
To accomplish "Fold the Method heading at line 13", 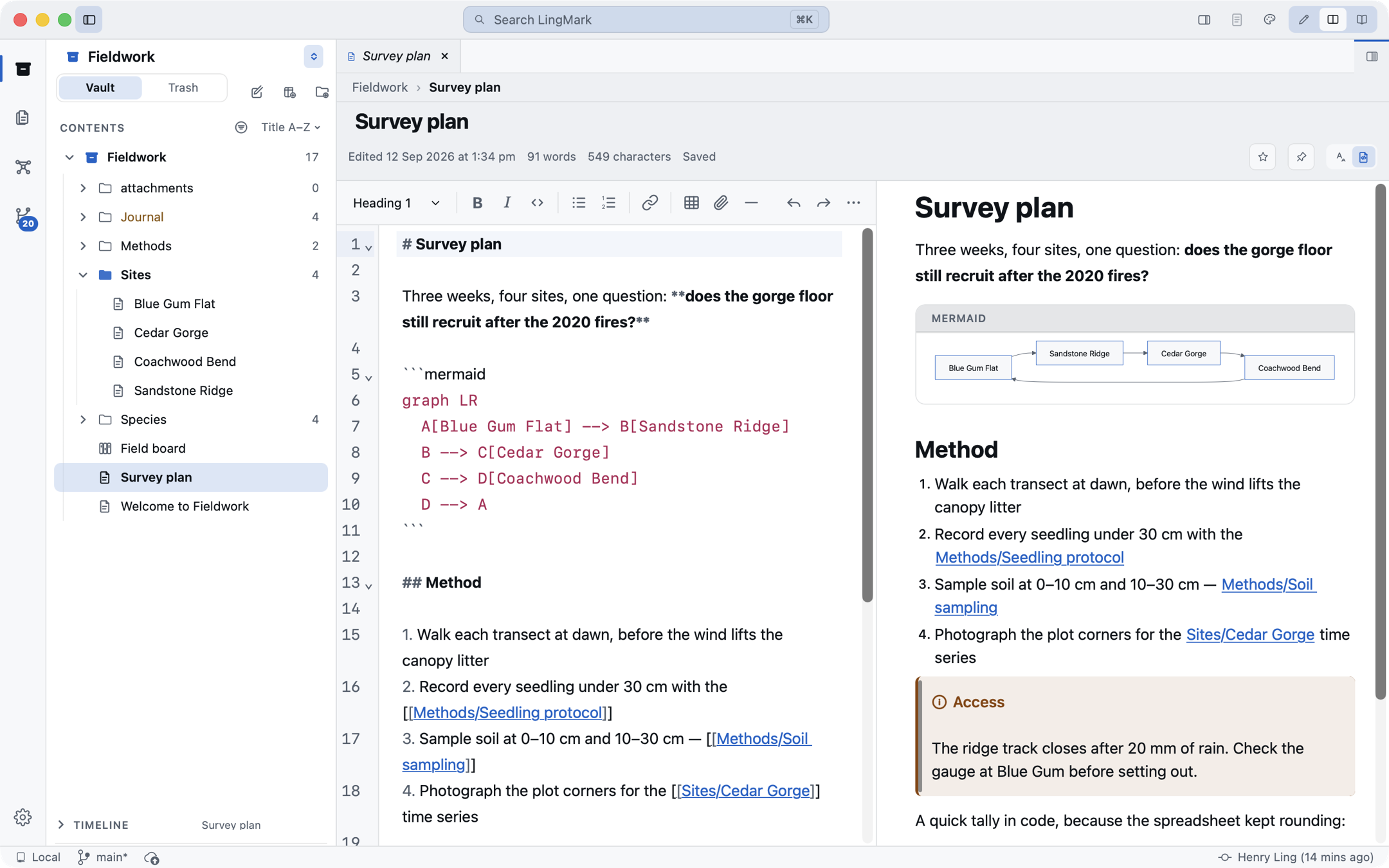I will pyautogui.click(x=368, y=586).
